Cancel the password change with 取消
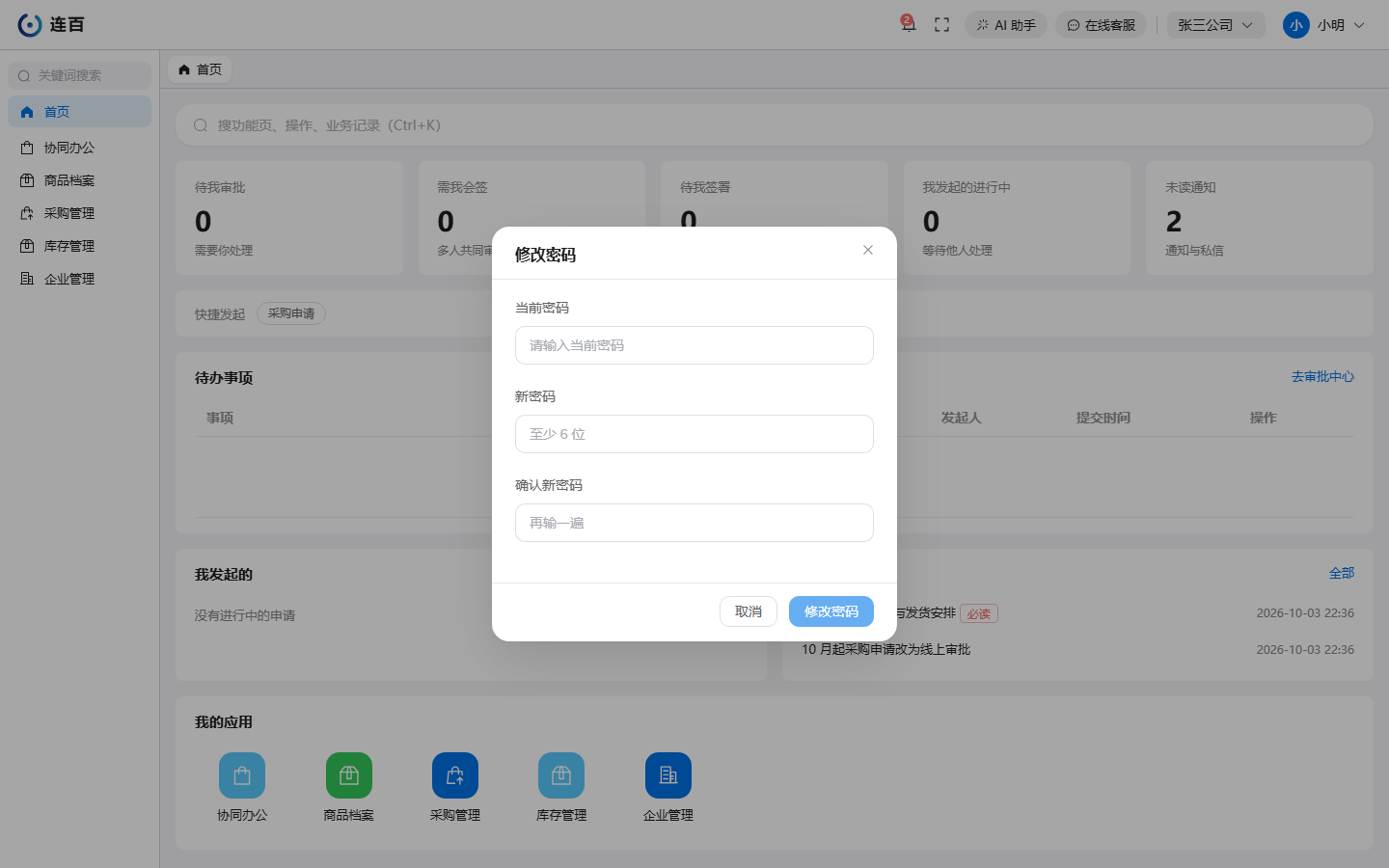 749,611
